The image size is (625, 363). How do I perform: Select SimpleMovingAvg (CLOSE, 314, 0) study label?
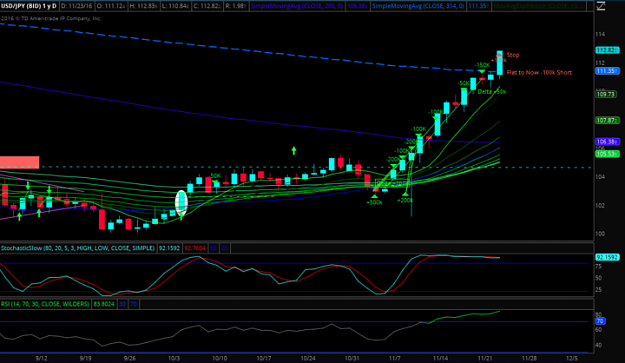click(x=418, y=6)
